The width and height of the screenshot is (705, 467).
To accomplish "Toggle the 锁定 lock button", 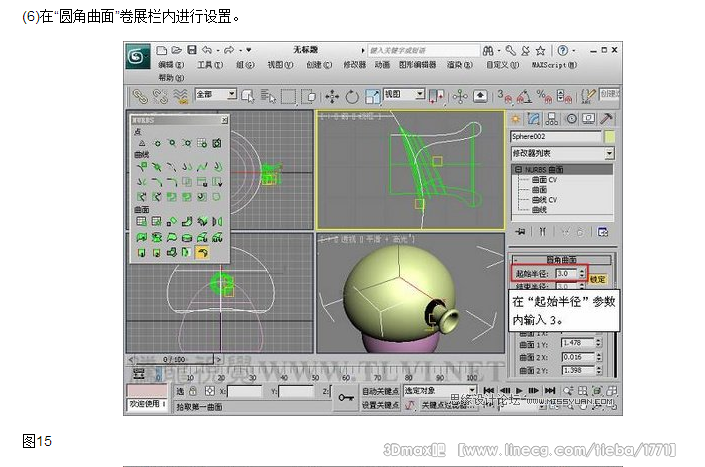I will pos(598,279).
